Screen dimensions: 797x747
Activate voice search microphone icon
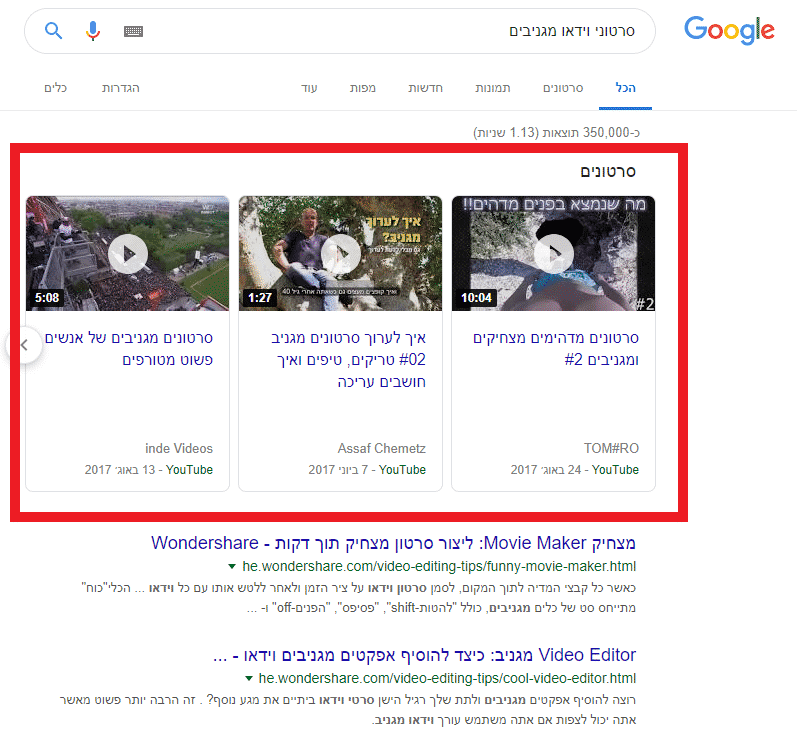coord(93,31)
